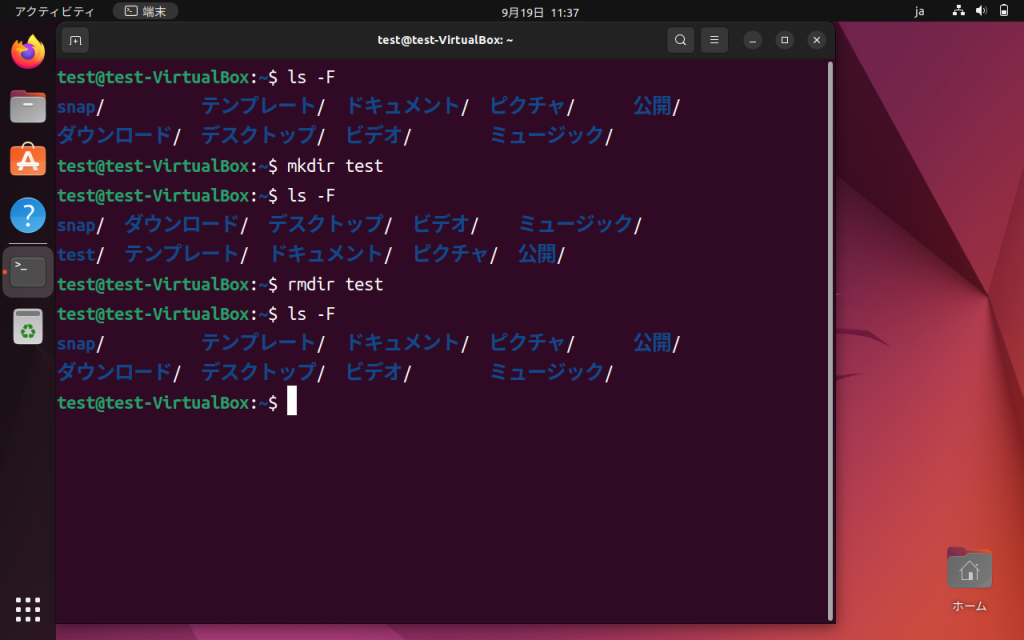Open the アクティビティ overview
The image size is (1024, 640).
[x=54, y=12]
